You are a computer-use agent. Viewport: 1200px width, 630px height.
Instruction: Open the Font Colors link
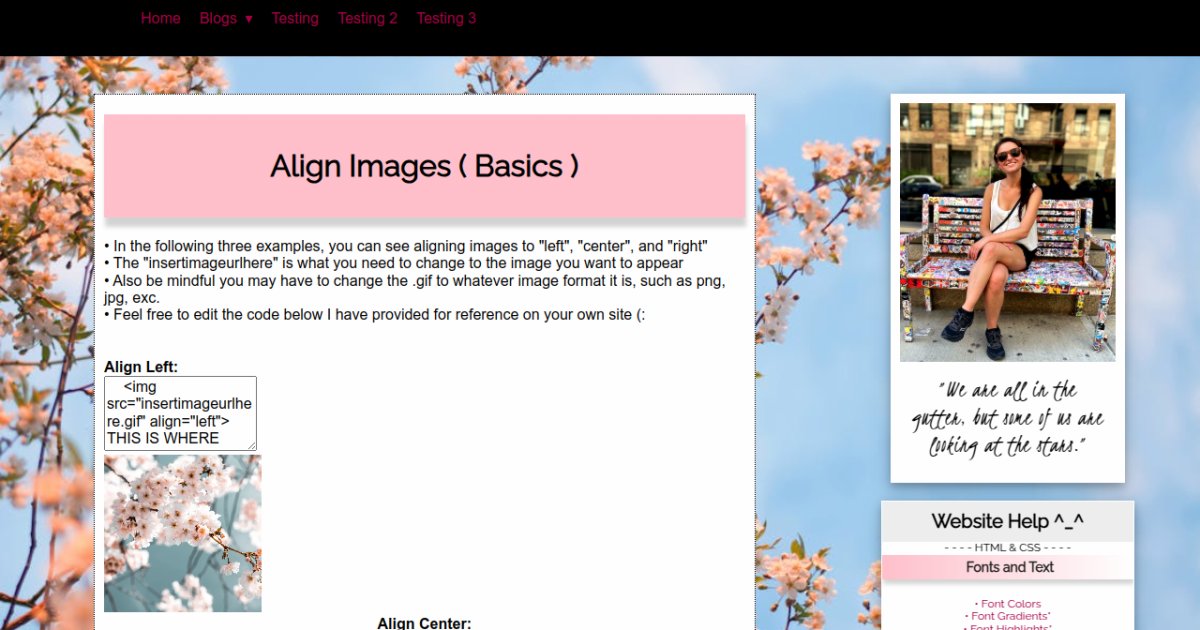coord(1010,604)
